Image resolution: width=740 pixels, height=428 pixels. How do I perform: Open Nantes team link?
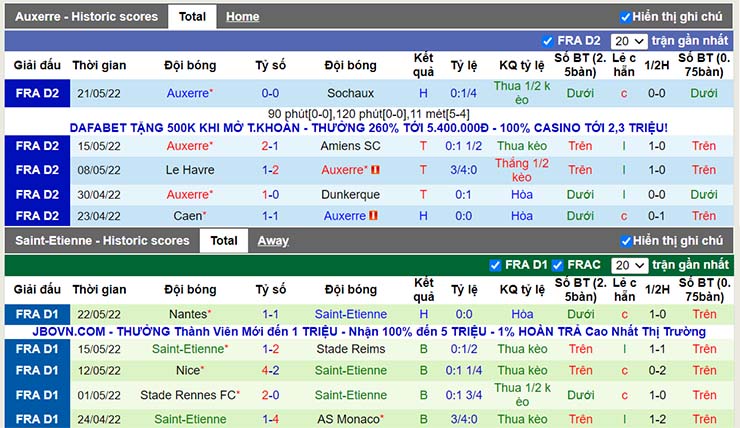pos(190,314)
